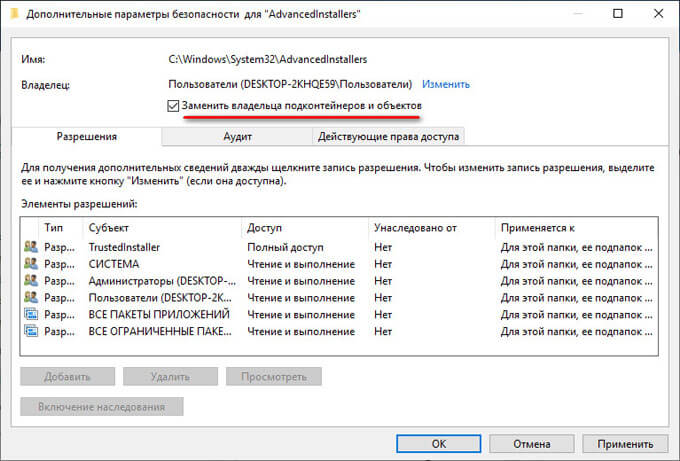The image size is (680, 461).
Task: Sort by the Применяется к column header
Action: [x=576, y=228]
